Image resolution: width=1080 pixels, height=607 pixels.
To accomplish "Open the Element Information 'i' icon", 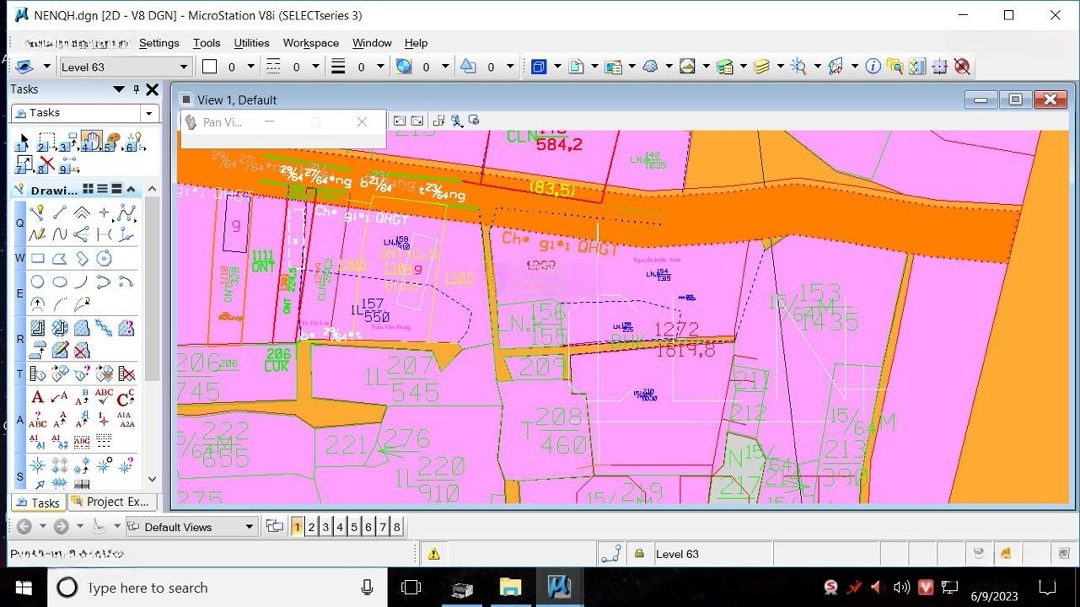I will [873, 67].
